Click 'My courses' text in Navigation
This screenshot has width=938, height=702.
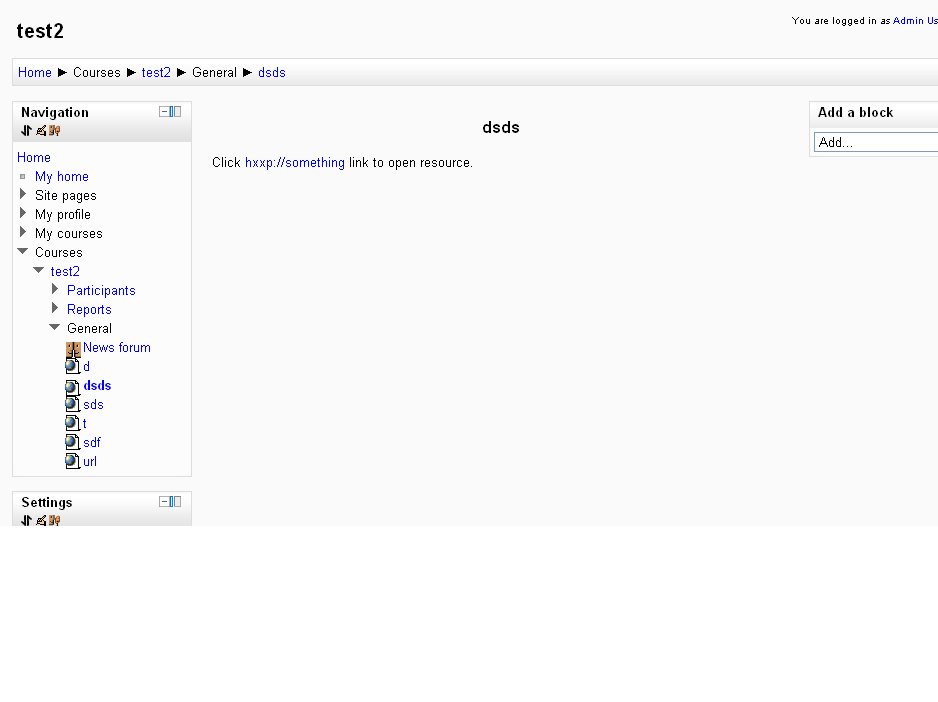pos(69,234)
